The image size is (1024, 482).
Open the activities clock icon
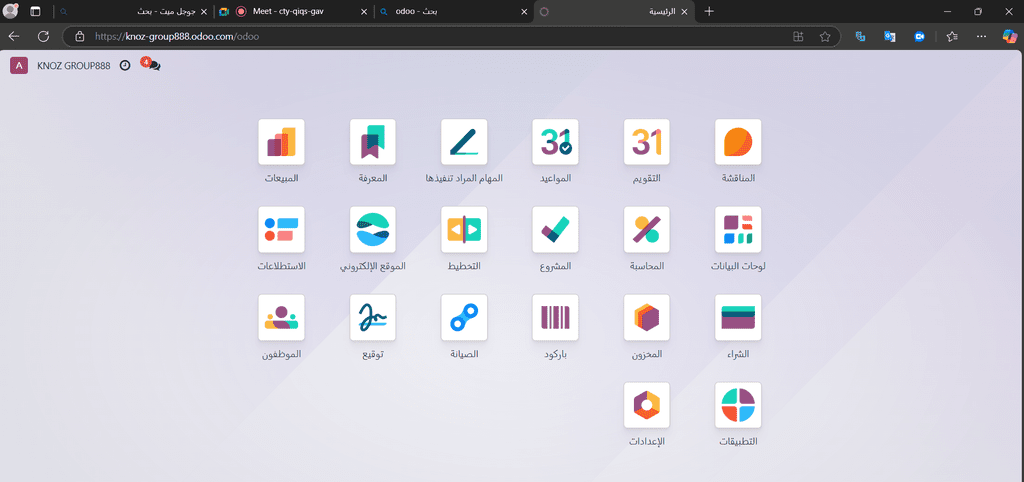pyautogui.click(x=125, y=65)
